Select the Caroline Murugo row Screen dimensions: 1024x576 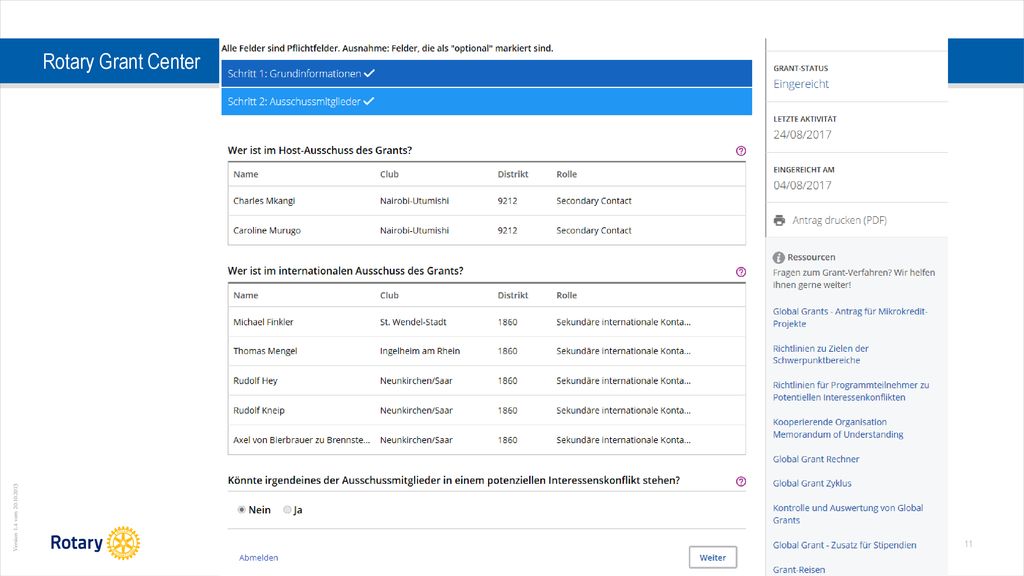[487, 231]
